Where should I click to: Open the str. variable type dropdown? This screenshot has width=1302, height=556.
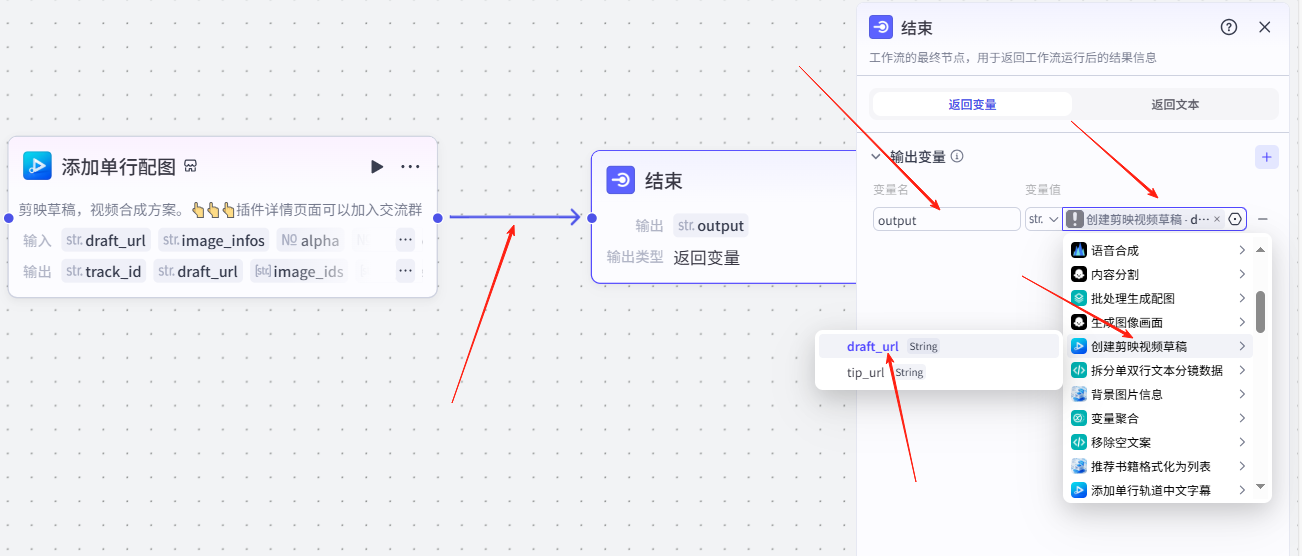[x=1042, y=219]
